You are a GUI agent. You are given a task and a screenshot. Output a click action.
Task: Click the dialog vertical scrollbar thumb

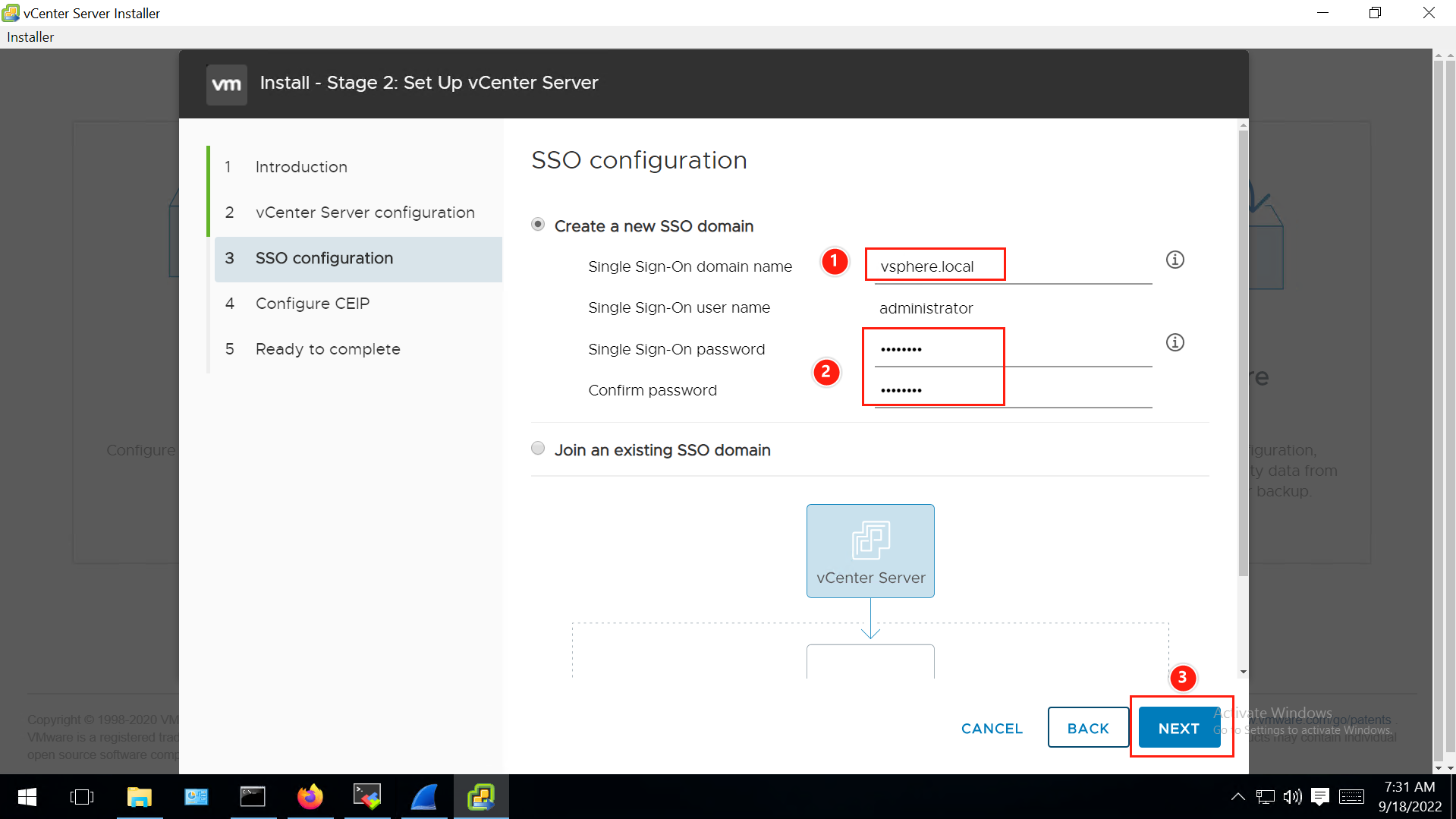(x=1243, y=353)
